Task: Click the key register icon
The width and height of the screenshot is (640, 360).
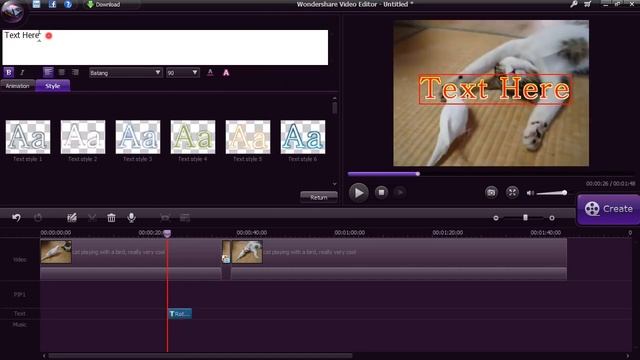Action: [x=574, y=4]
